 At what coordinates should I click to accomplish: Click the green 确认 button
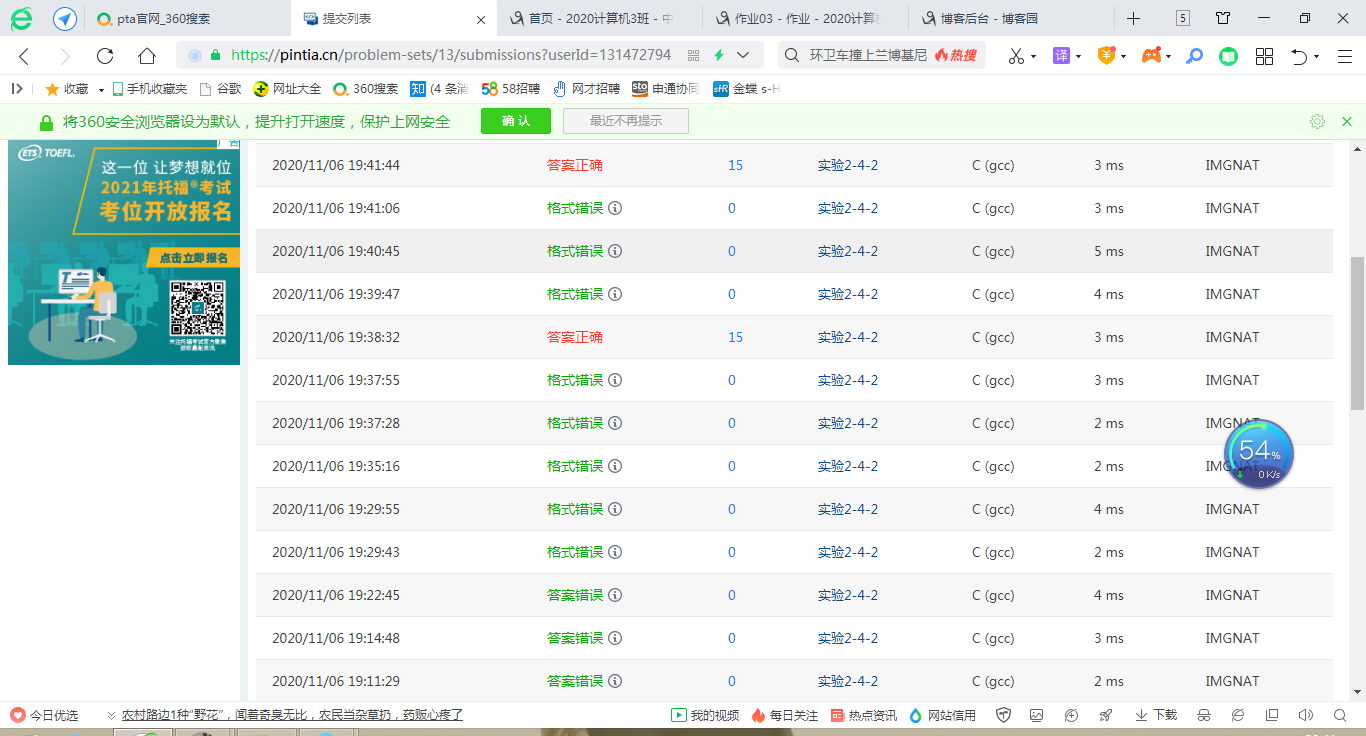point(516,122)
